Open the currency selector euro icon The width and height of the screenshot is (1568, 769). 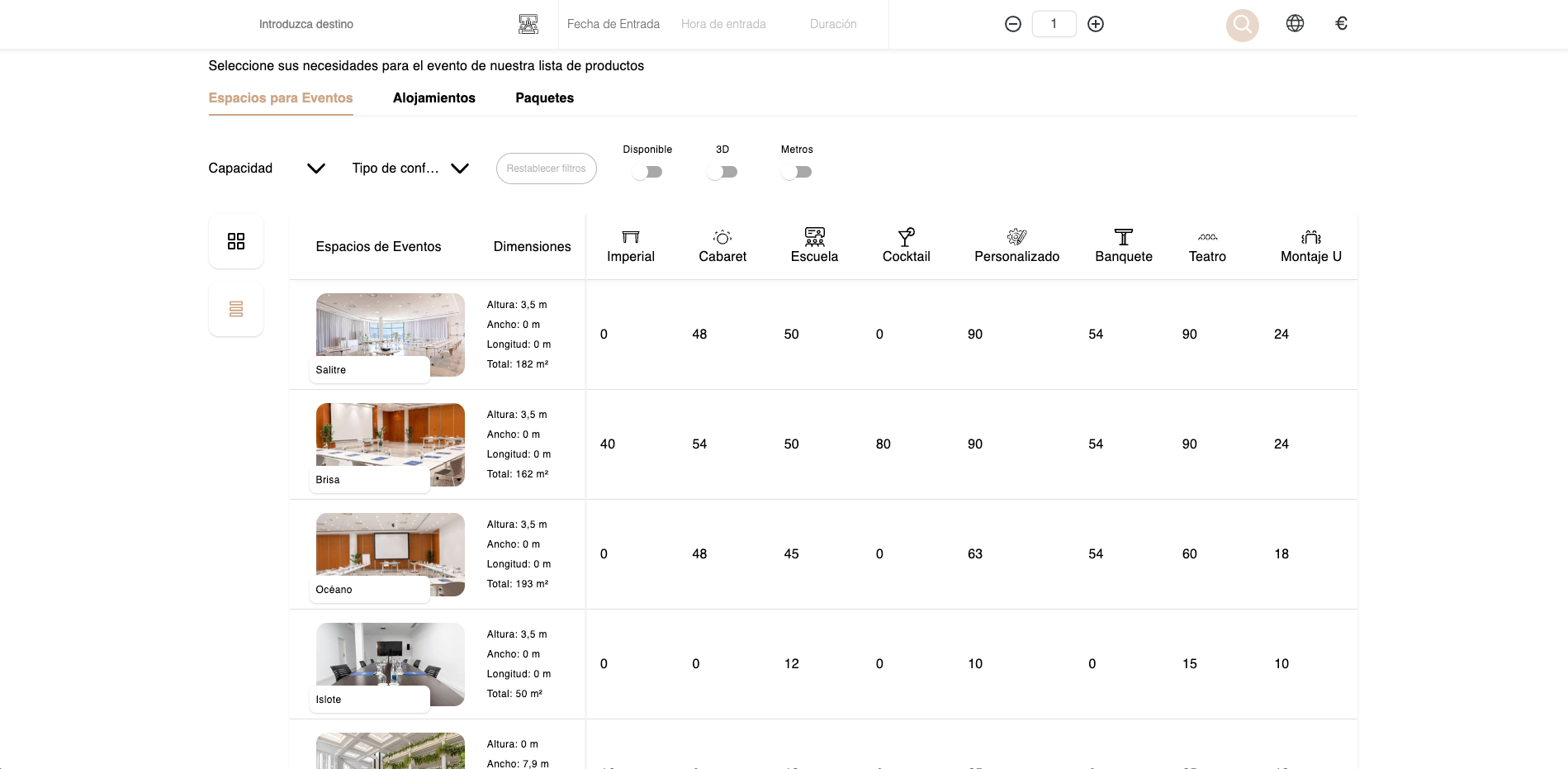tap(1341, 23)
